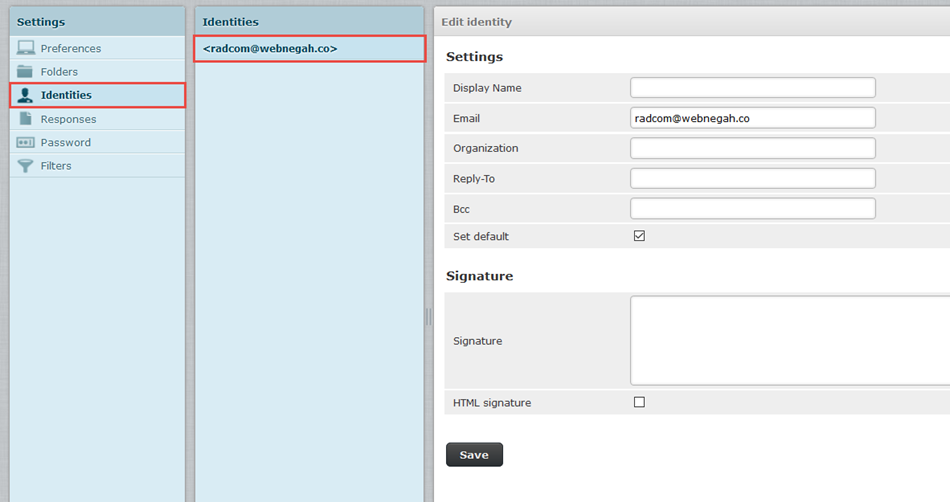The width and height of the screenshot is (950, 502).
Task: Select the Reply-To input box
Action: click(x=752, y=178)
